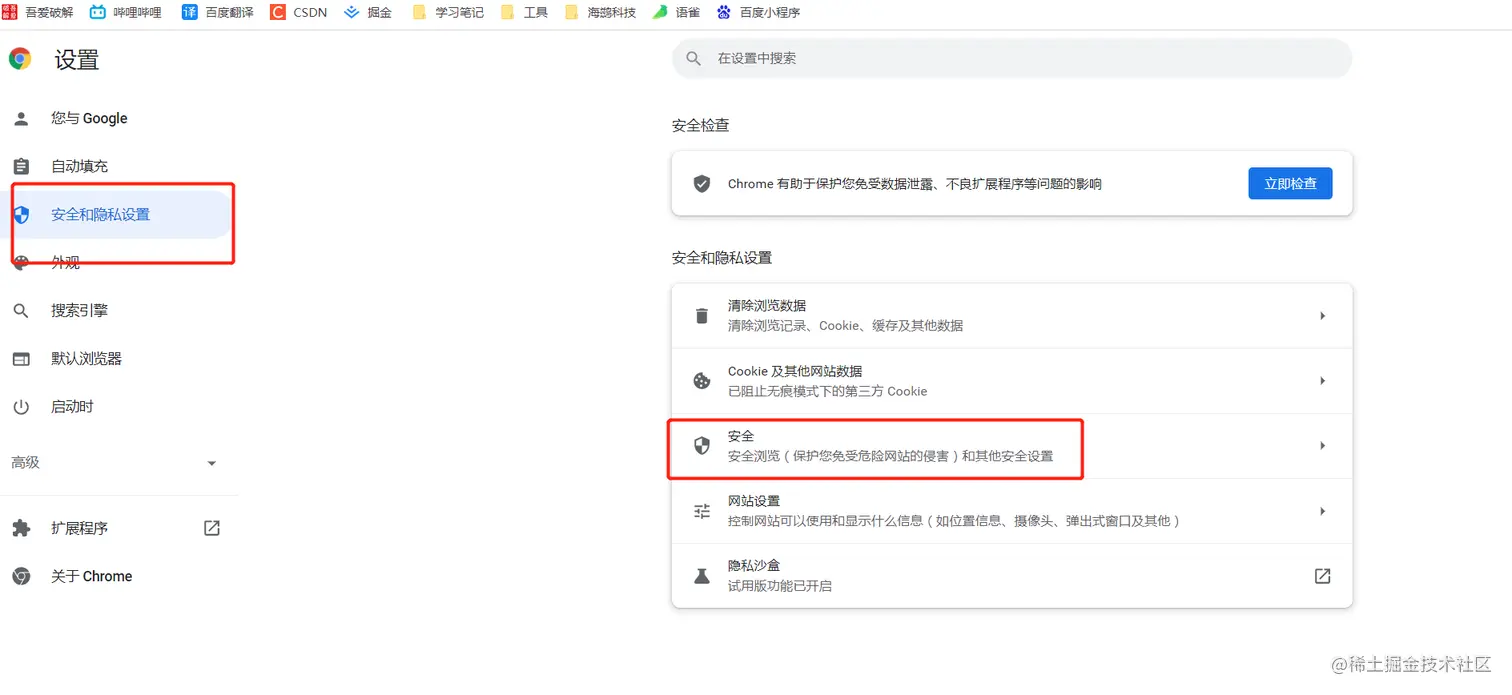Open the 清除浏览数据 row

pos(1012,316)
